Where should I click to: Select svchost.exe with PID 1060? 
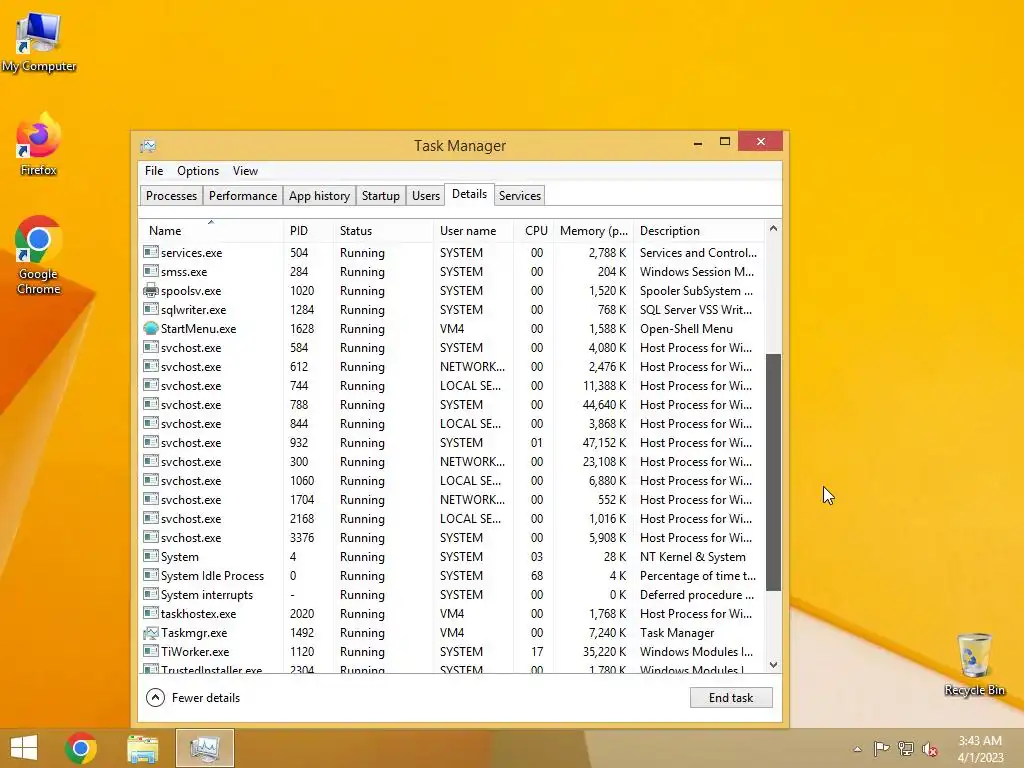coord(453,481)
